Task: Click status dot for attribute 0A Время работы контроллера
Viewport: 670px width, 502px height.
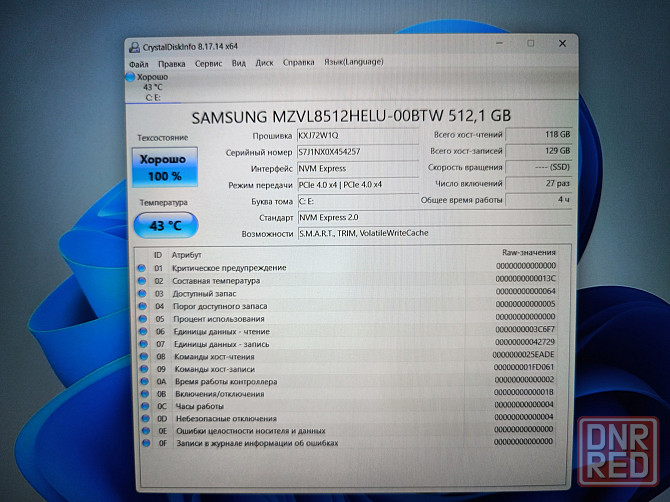Action: point(145,381)
